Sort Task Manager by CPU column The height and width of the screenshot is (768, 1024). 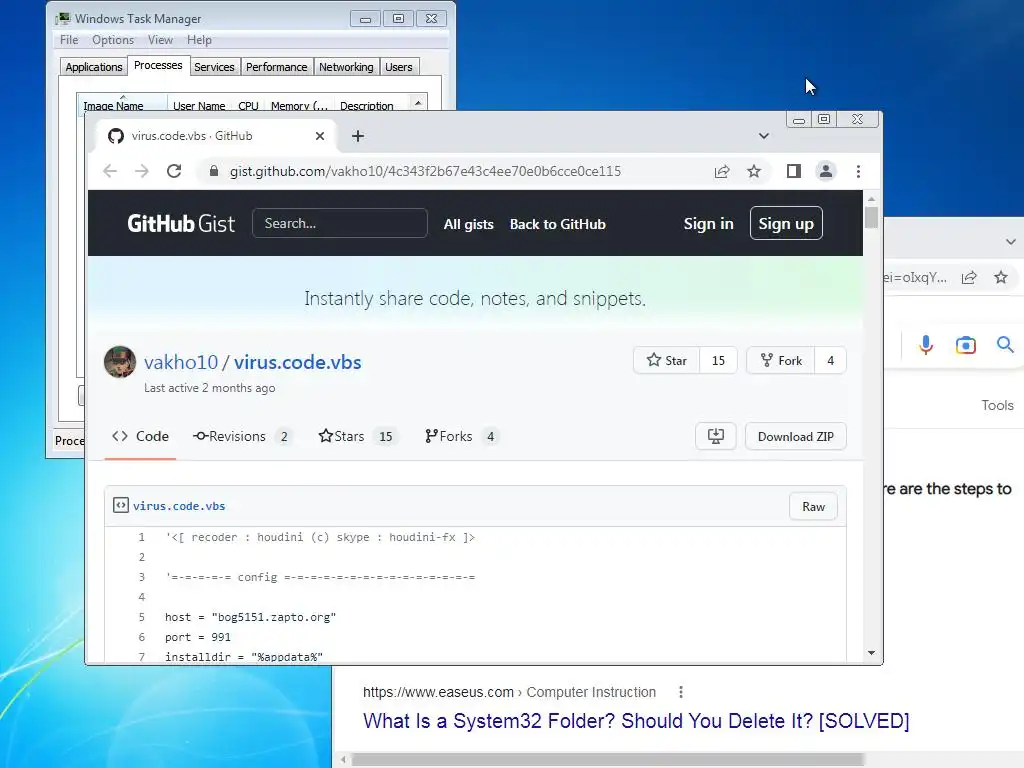tap(248, 103)
